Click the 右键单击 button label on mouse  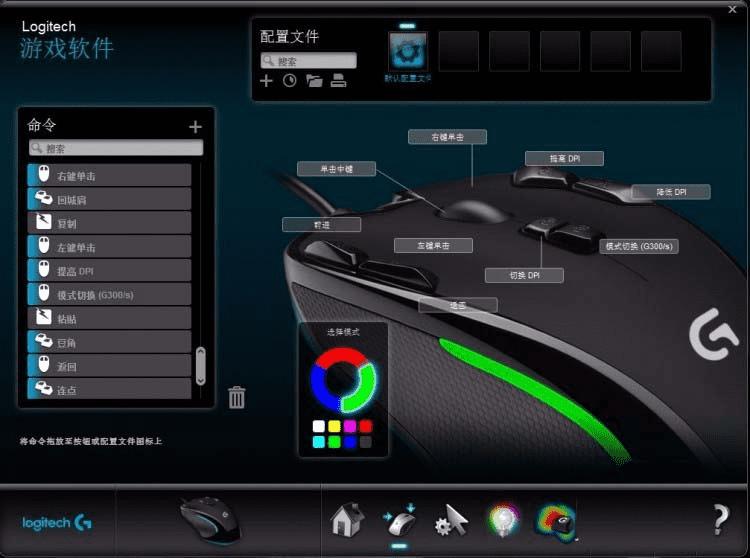(447, 137)
